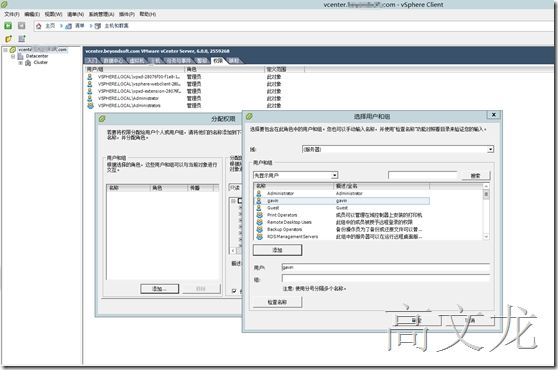The image size is (558, 370).
Task: Select the Backup Operators row text
Action: coord(284,229)
